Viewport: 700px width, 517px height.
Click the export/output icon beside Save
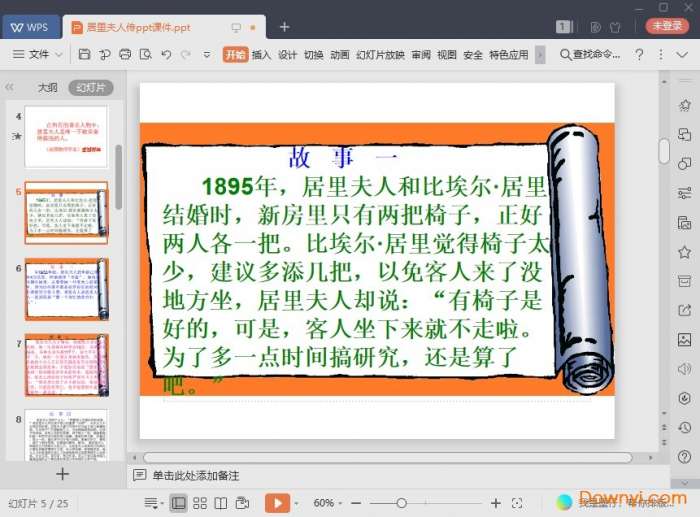[x=104, y=54]
